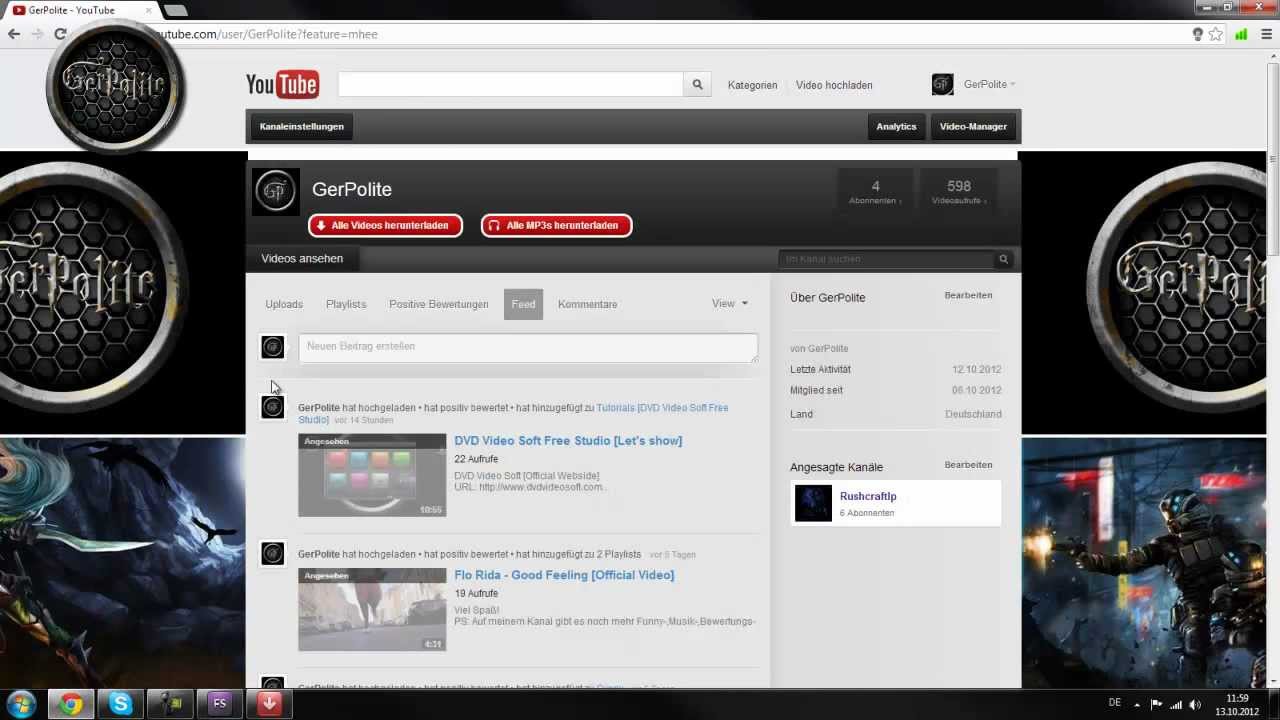Switch to the Uploads tab
Image resolution: width=1280 pixels, height=720 pixels.
[x=284, y=304]
